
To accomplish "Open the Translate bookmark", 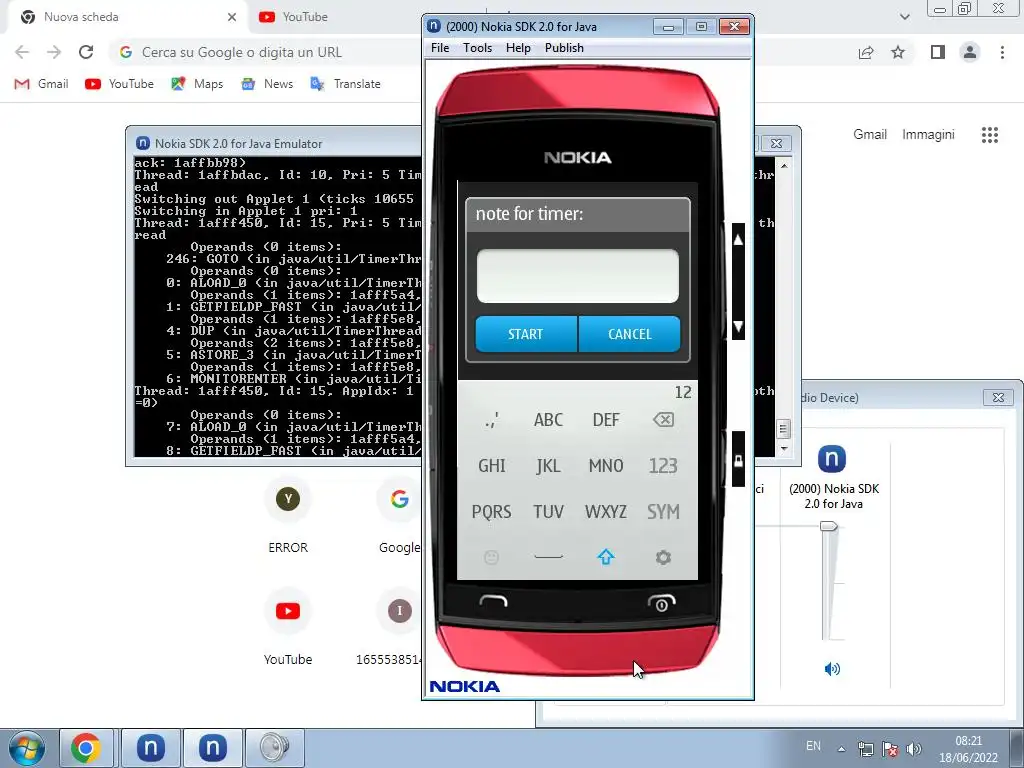I will 345,84.
